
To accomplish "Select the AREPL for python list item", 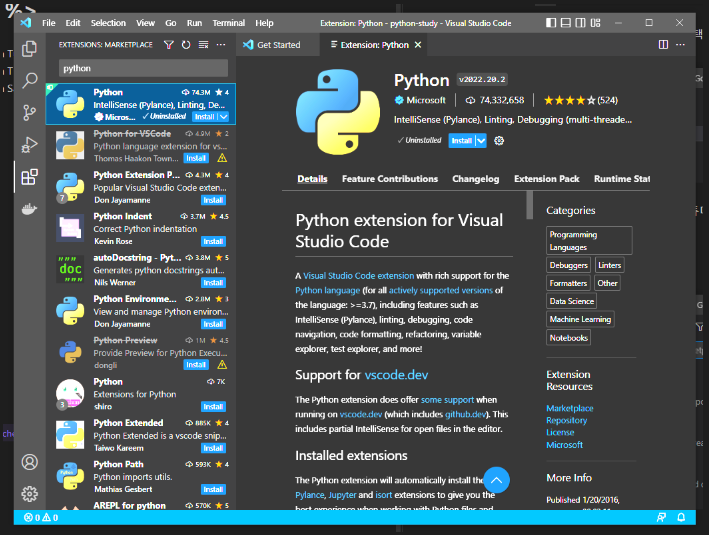I will click(x=141, y=505).
